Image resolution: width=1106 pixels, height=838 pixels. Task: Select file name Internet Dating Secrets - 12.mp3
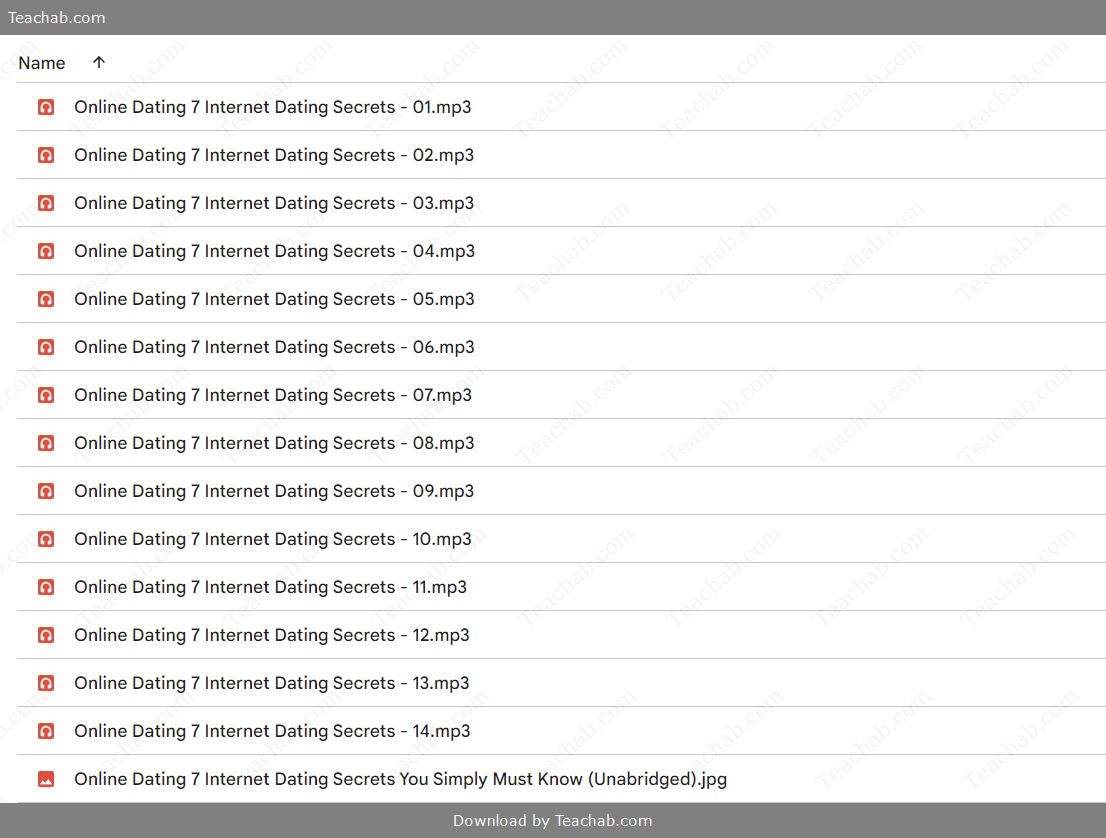coord(272,635)
